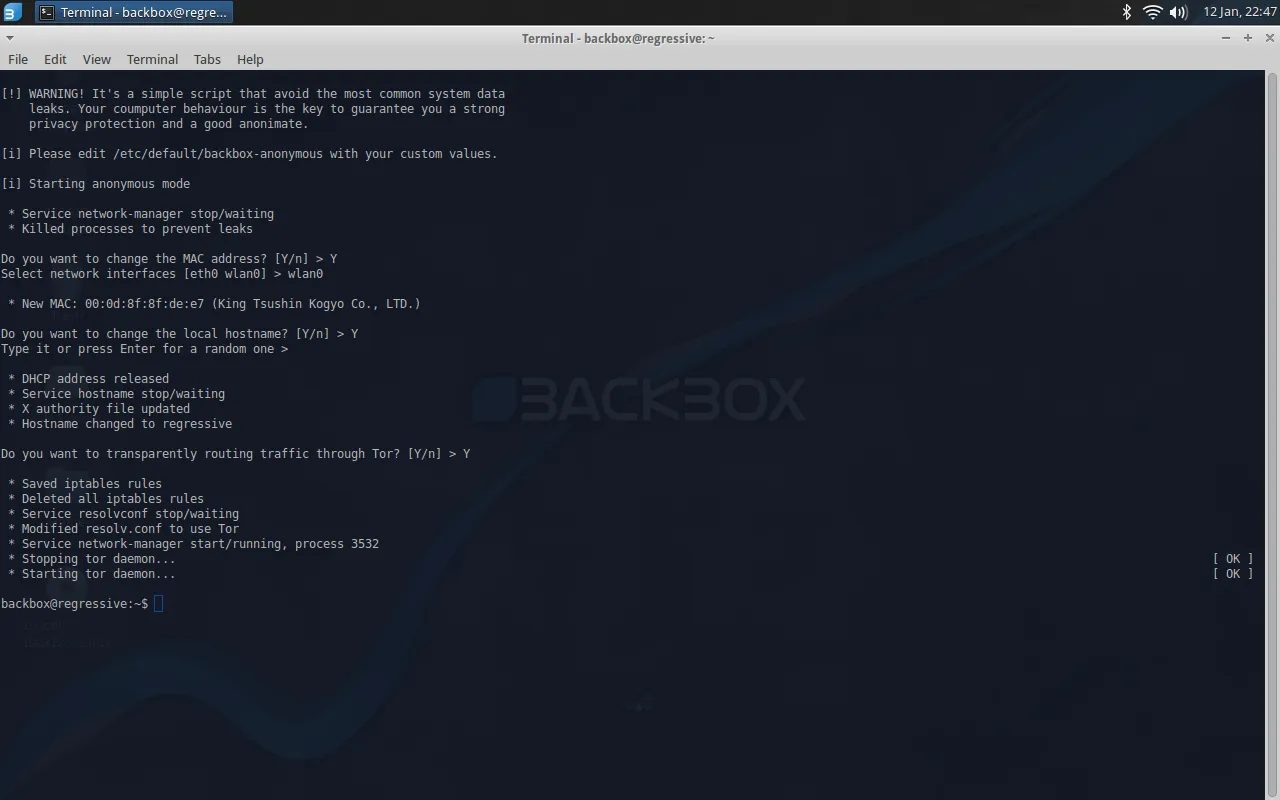Show the calendar from the panel clock
1280x800 pixels.
[1239, 12]
